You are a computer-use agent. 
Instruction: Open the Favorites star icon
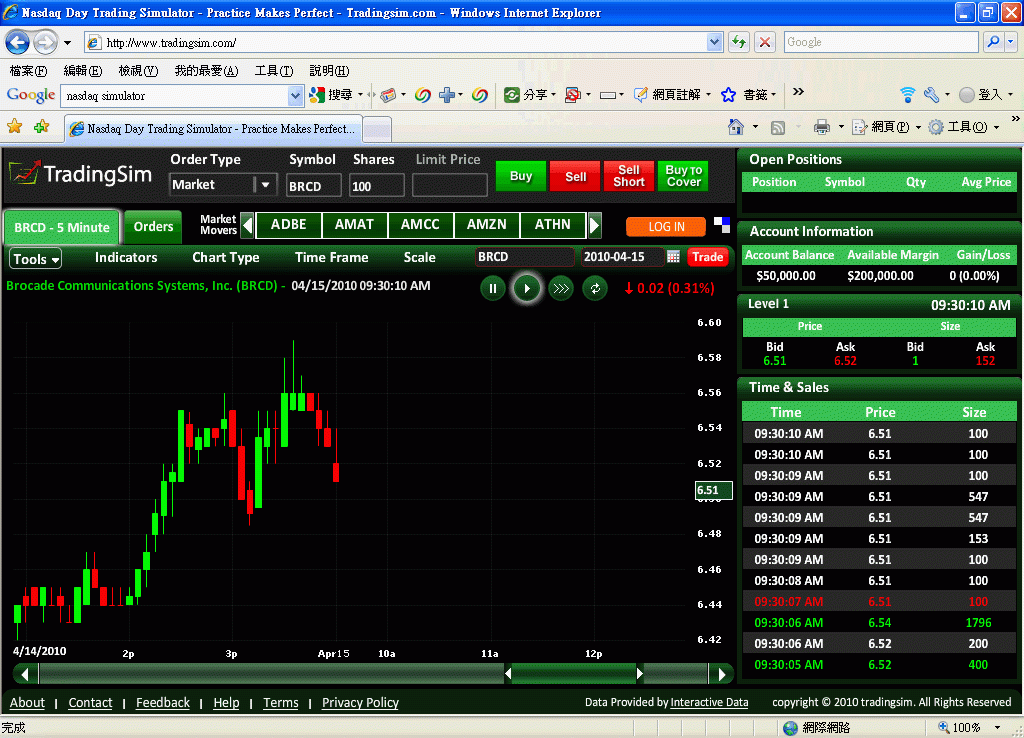[14, 126]
